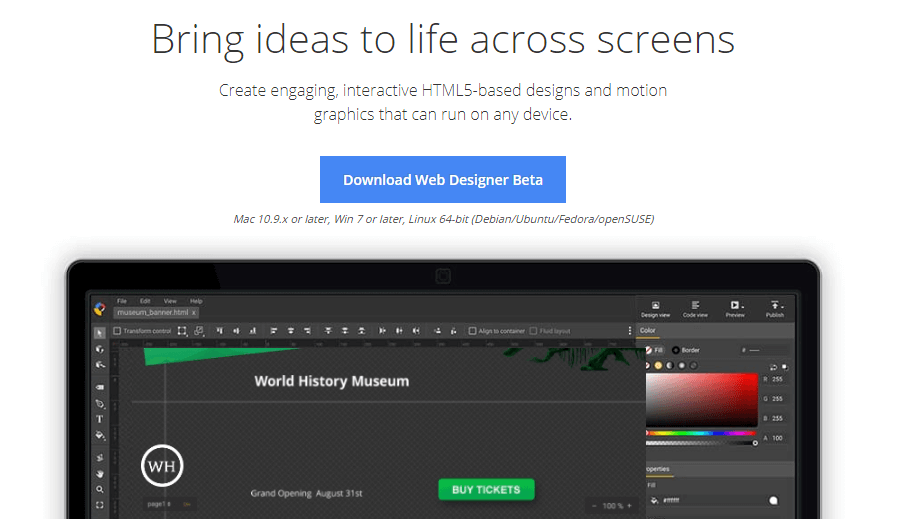Select the Paint bucket fill tool
The image size is (900, 519).
coord(100,436)
